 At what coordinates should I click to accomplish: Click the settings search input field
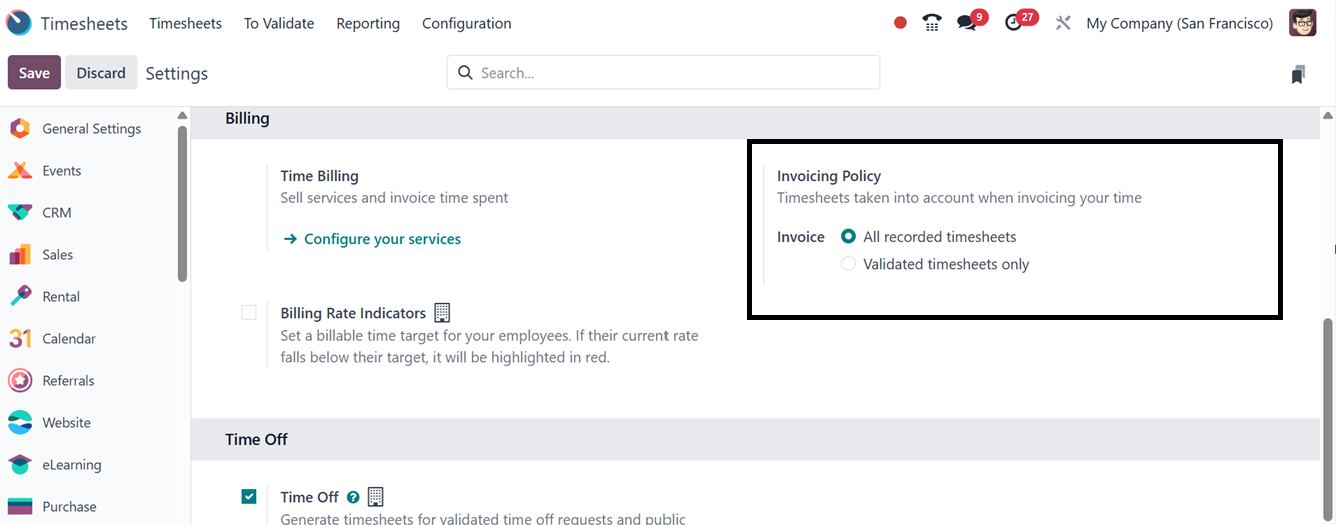(x=670, y=73)
